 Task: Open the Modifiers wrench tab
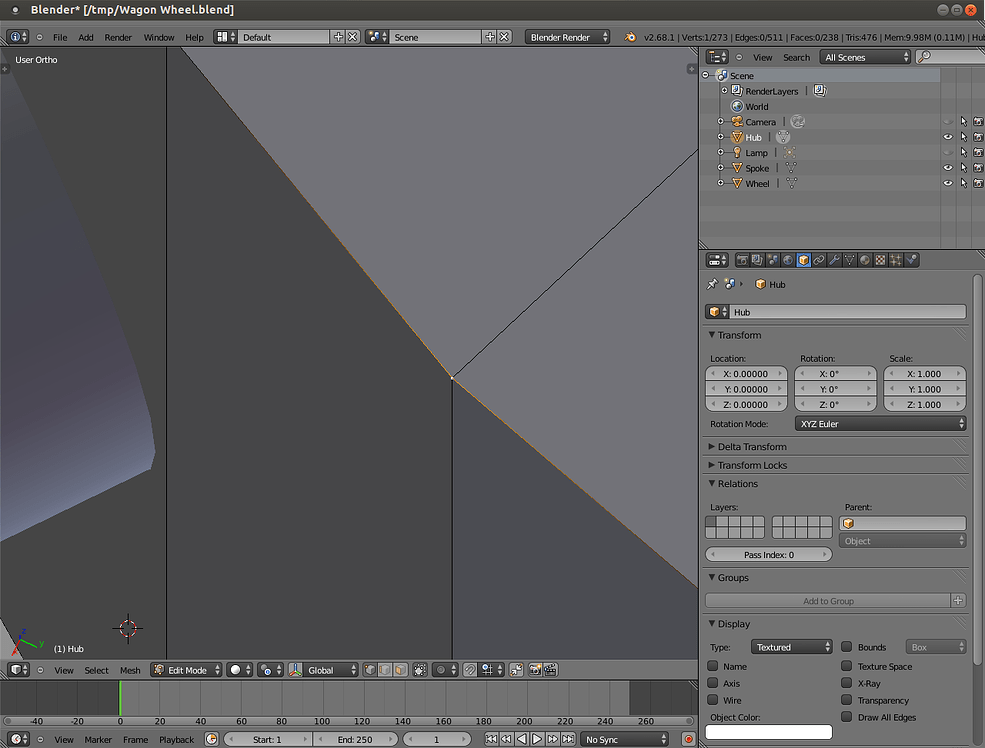(x=834, y=260)
